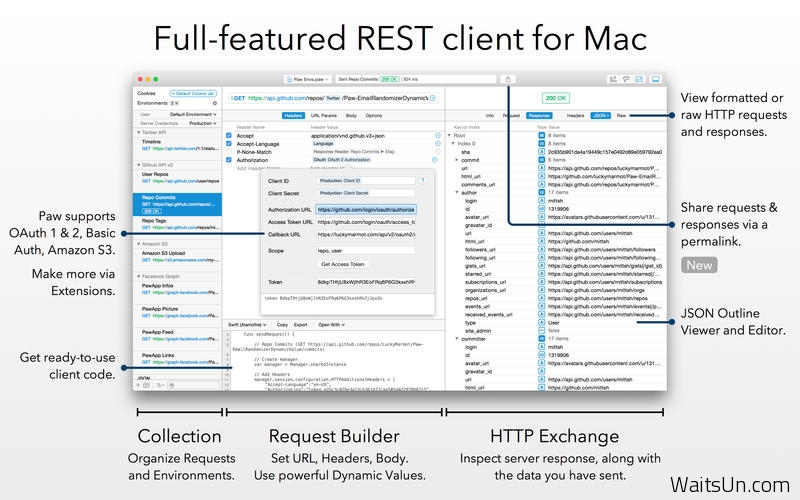Click the document icon of Paw Envs.paw title
This screenshot has width=800, height=500.
tap(289, 80)
